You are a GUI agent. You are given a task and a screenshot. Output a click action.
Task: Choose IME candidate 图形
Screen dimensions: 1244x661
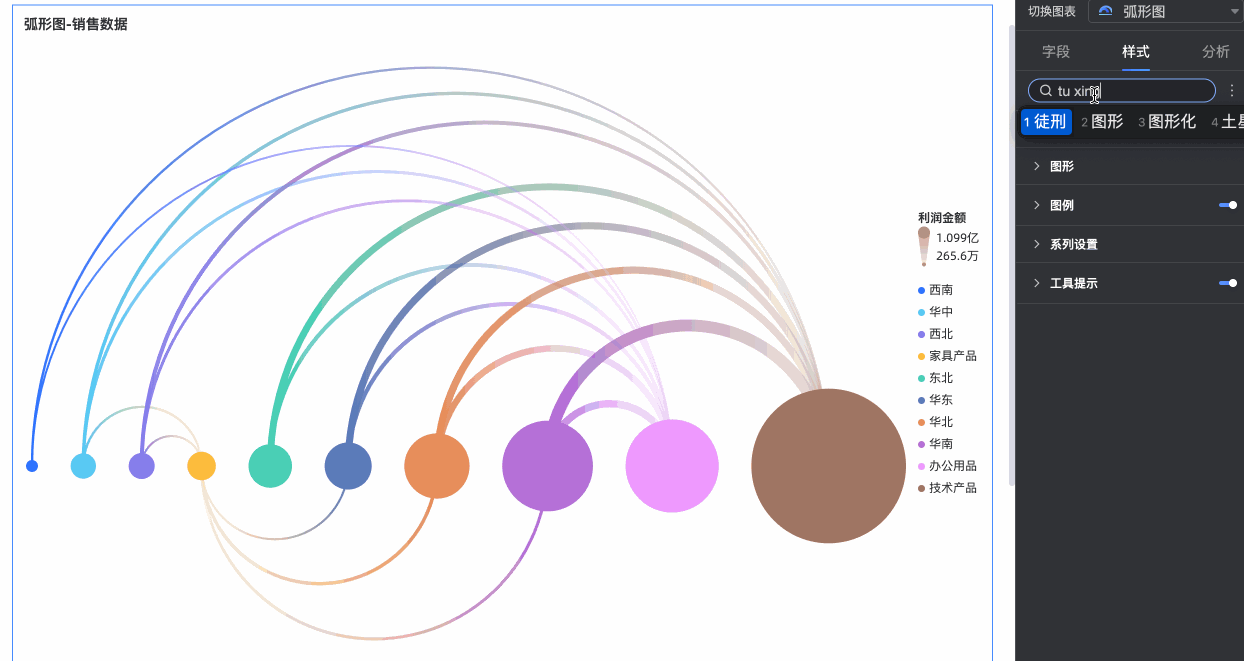[x=1106, y=122]
